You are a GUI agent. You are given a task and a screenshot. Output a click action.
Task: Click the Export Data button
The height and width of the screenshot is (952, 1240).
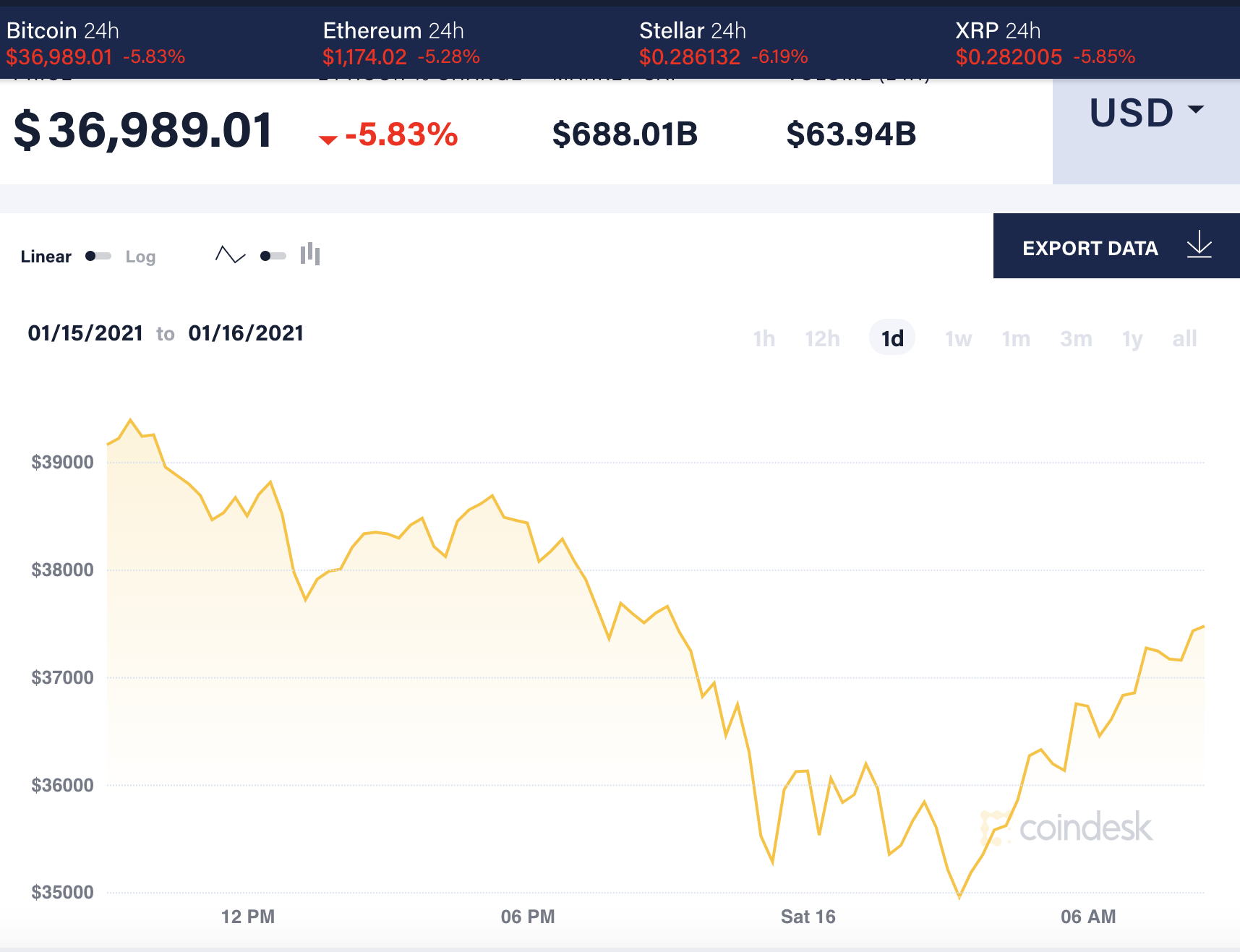tap(1090, 247)
